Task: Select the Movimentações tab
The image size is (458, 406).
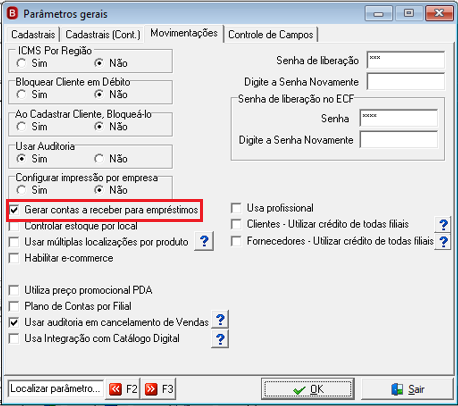Action: click(x=184, y=33)
